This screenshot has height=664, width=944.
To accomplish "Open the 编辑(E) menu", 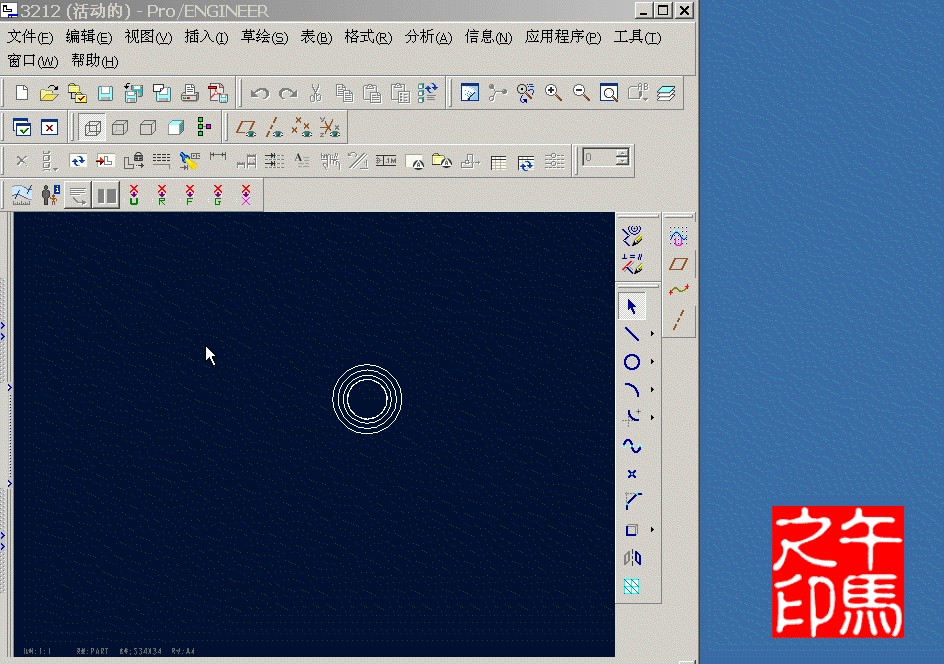I will pos(88,37).
